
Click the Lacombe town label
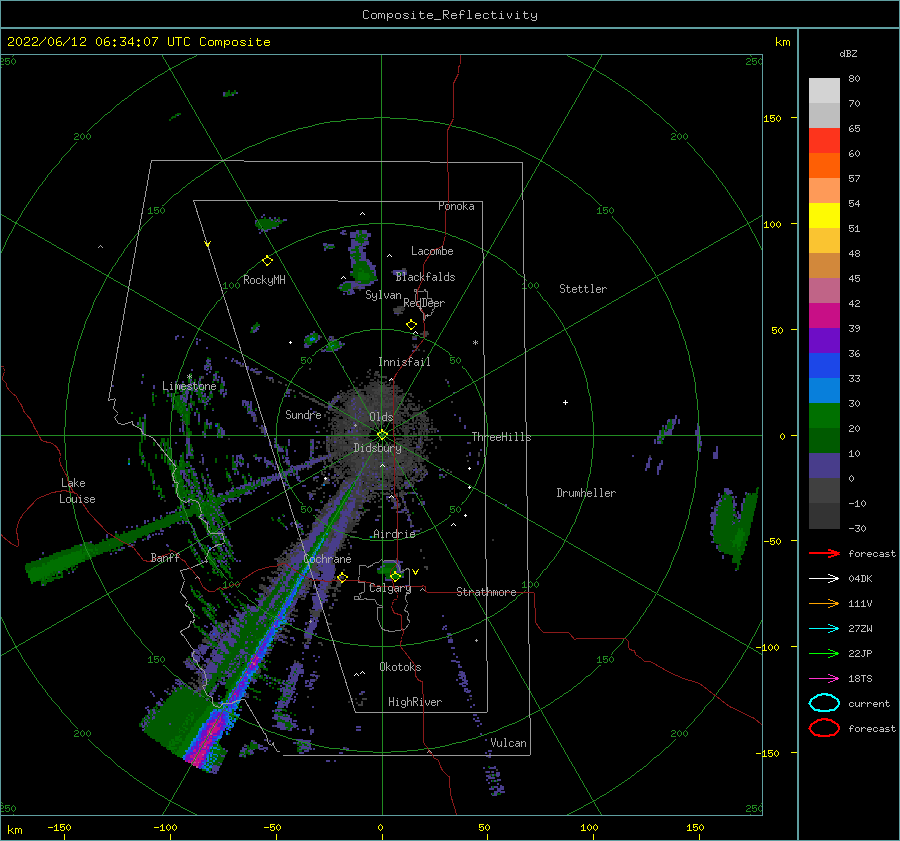point(432,251)
